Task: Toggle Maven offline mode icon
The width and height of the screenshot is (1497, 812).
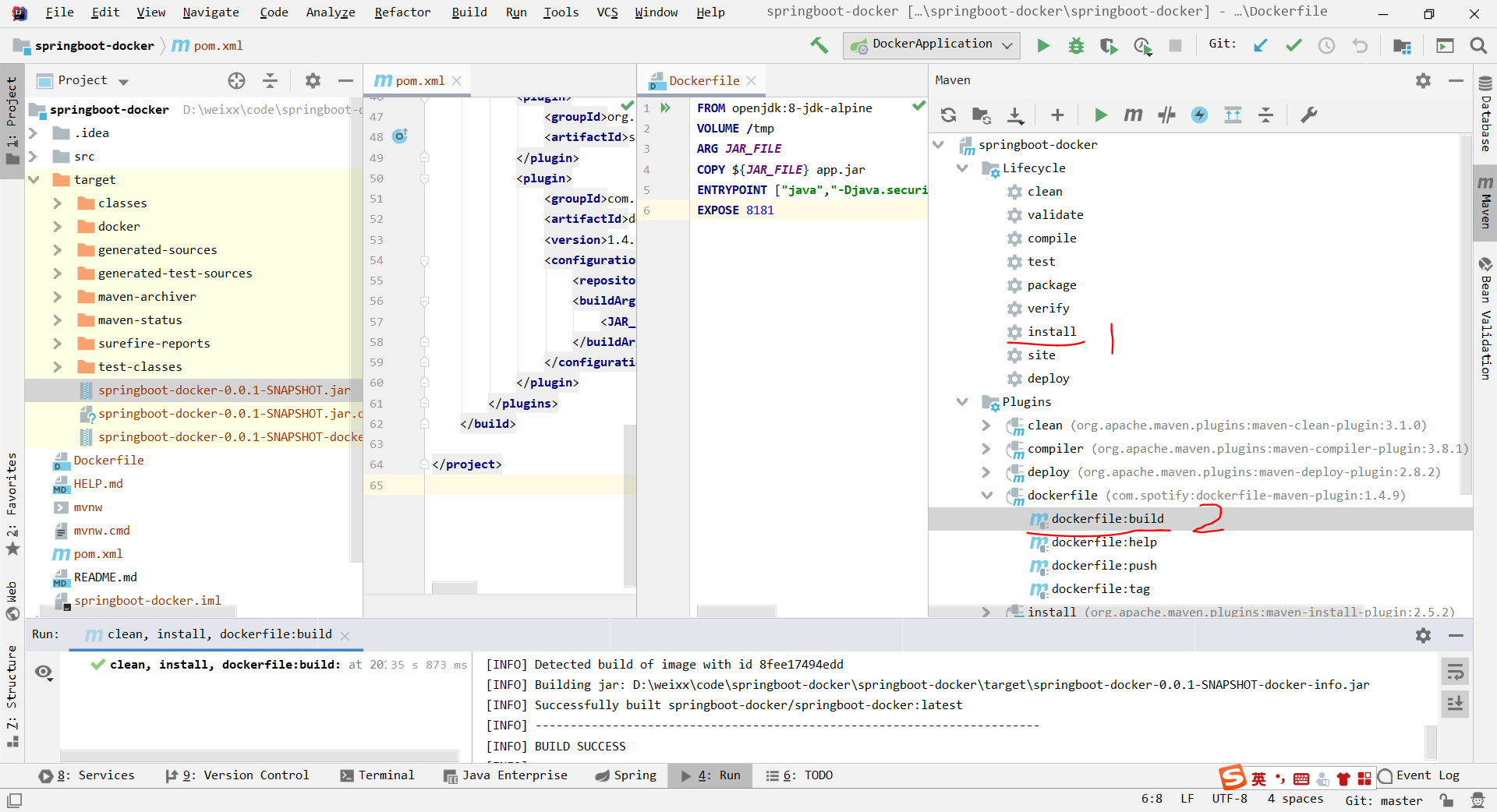Action: [x=1166, y=115]
